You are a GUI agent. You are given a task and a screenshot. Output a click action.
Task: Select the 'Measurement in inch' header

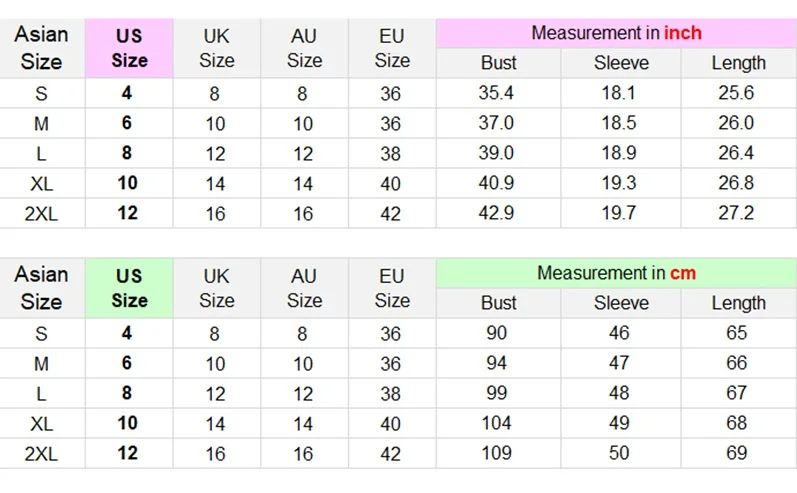(x=616, y=33)
